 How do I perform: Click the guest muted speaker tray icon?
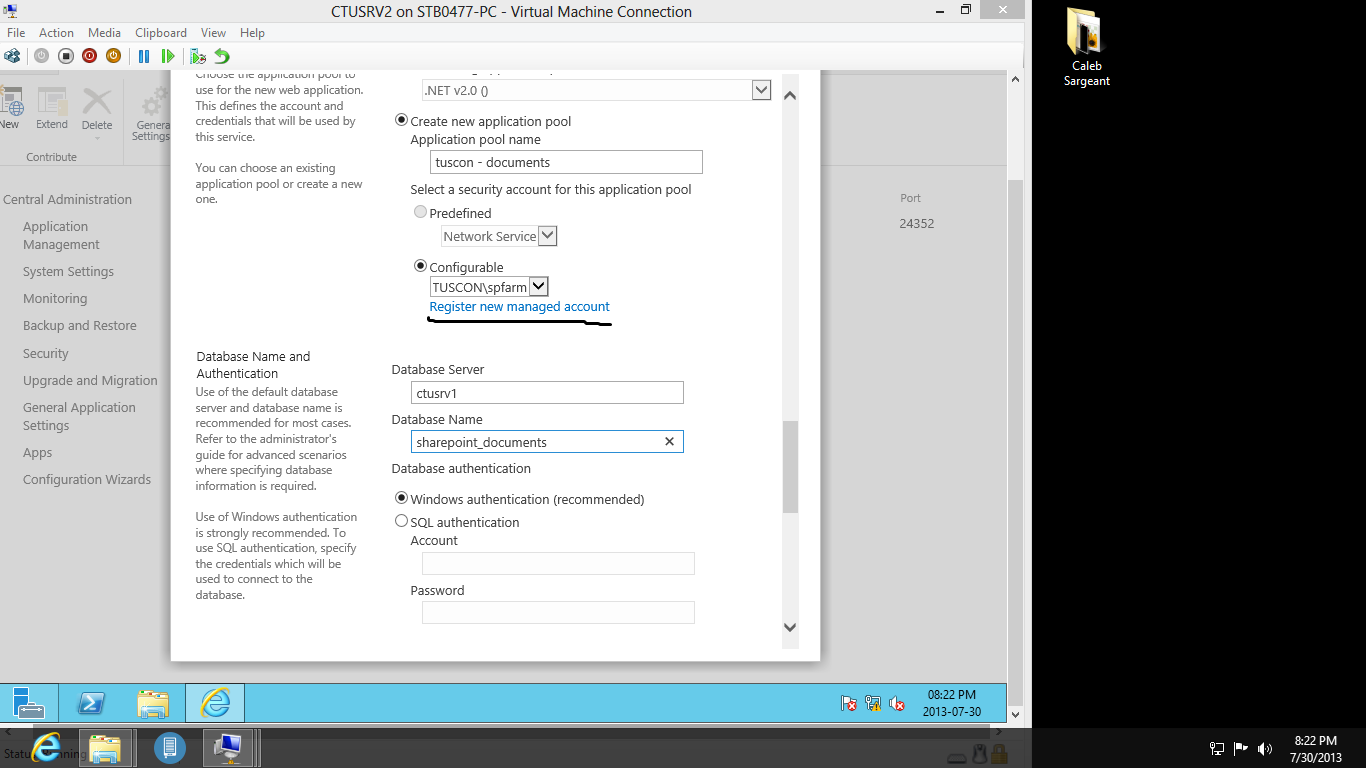[x=897, y=703]
